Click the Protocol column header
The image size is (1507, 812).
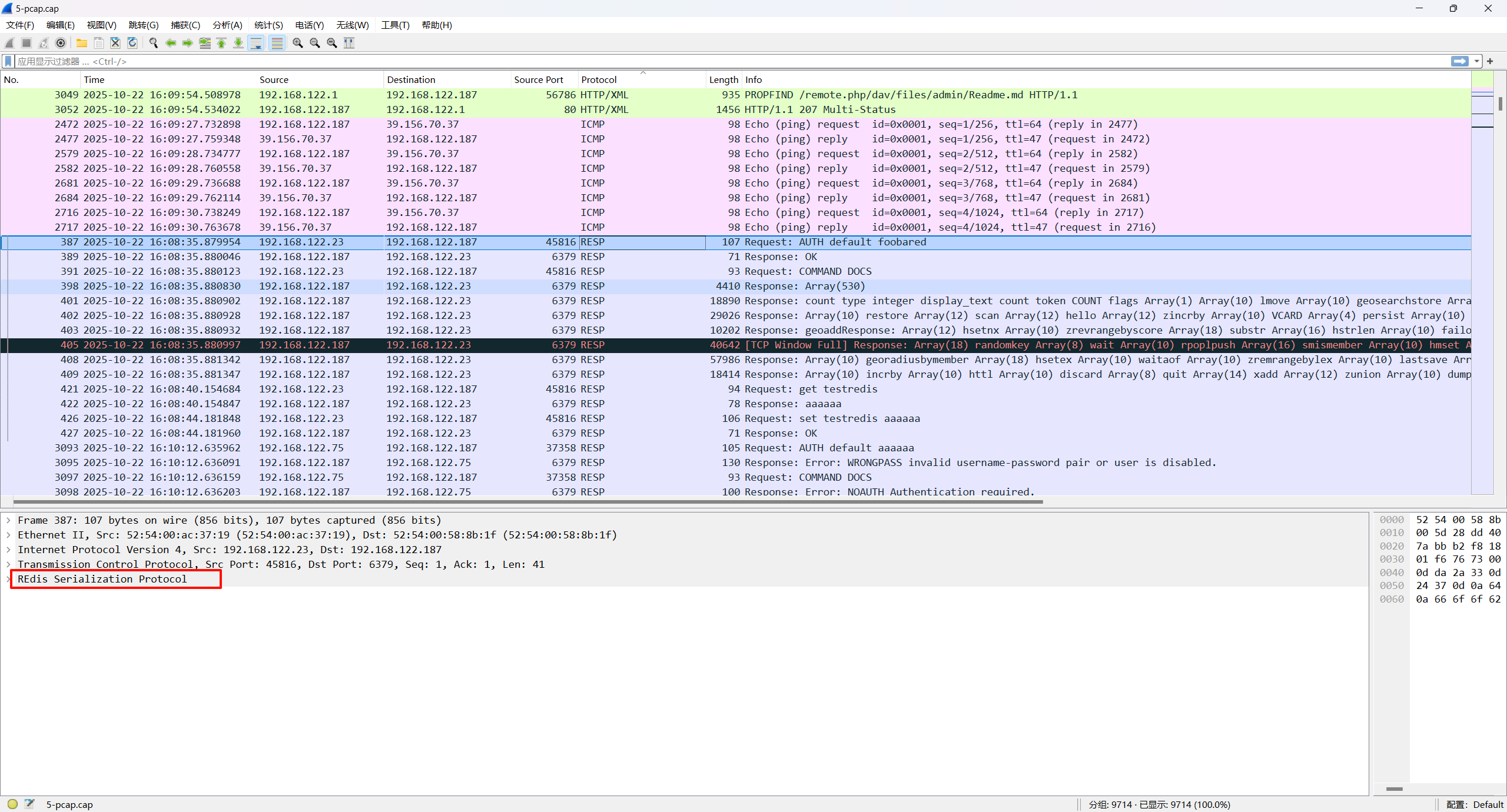click(x=599, y=79)
